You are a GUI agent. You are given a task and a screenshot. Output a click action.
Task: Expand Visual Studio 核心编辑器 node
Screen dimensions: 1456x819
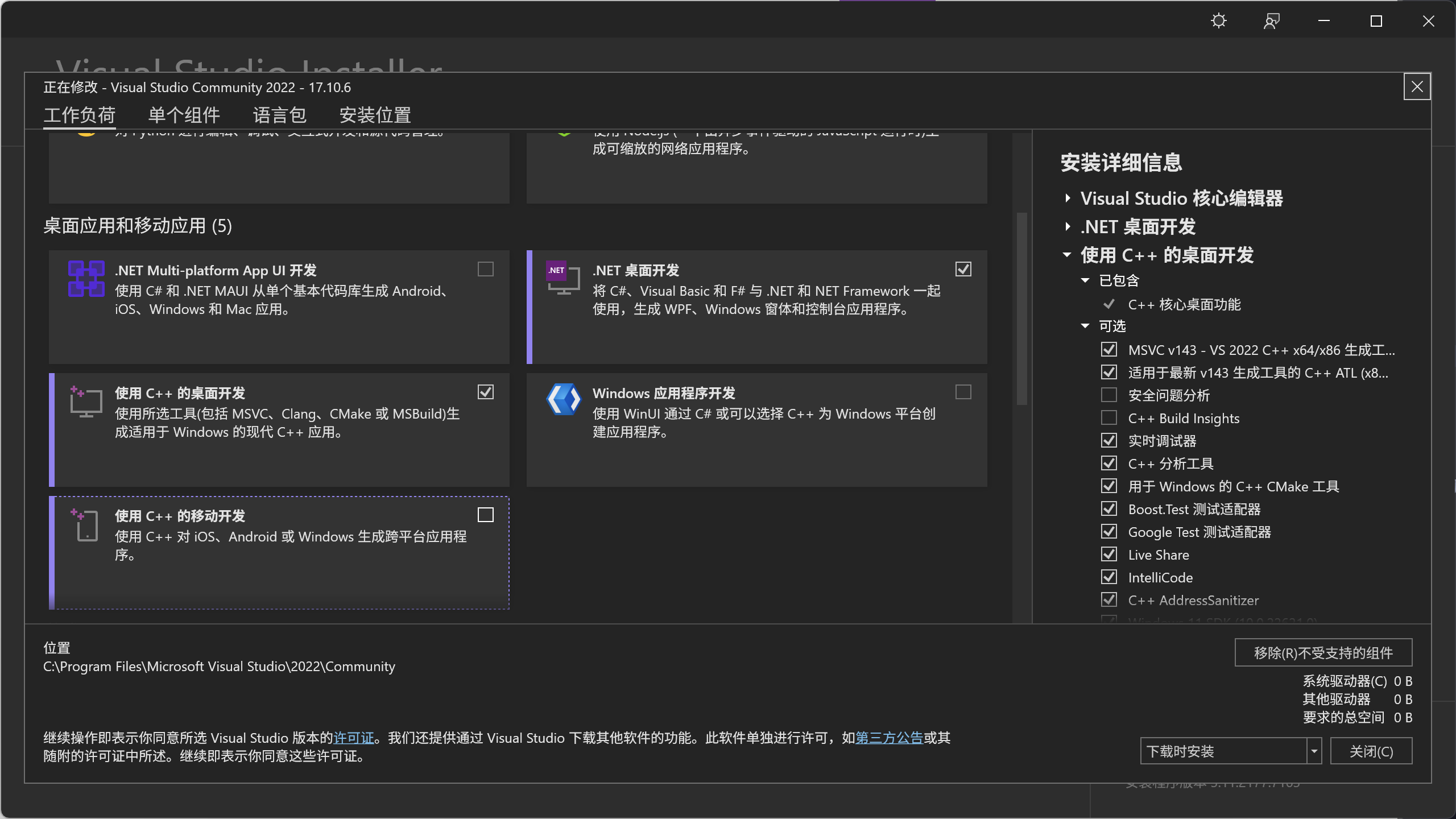pyautogui.click(x=1068, y=198)
